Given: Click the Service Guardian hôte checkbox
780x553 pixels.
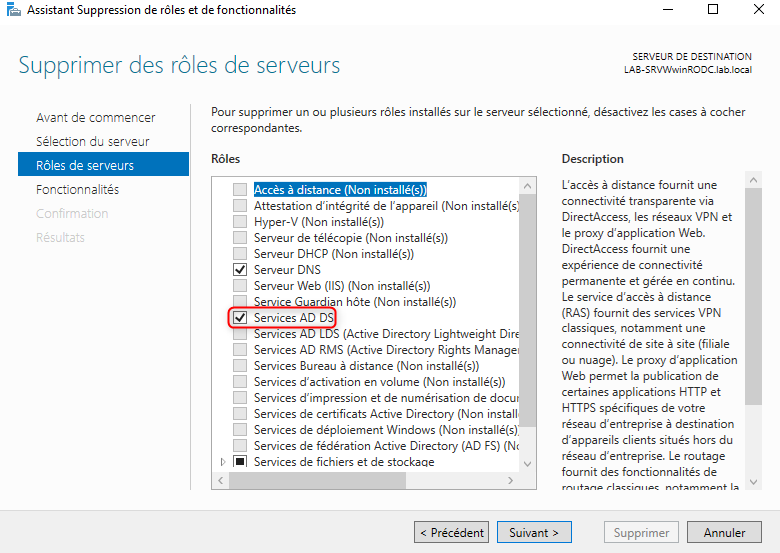Looking at the screenshot, I should (240, 301).
